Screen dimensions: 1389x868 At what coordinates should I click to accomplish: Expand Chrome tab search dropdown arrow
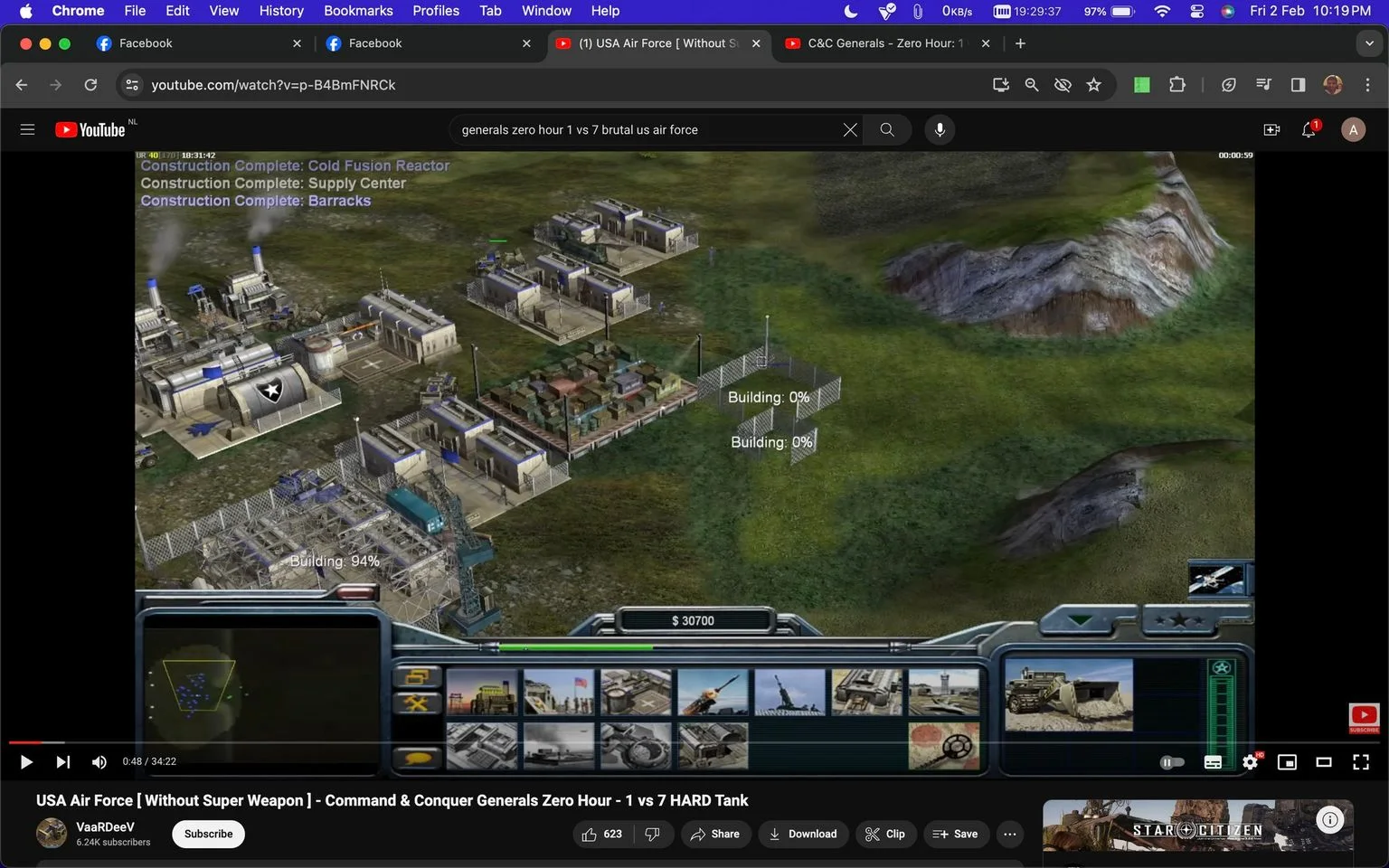point(1369,43)
